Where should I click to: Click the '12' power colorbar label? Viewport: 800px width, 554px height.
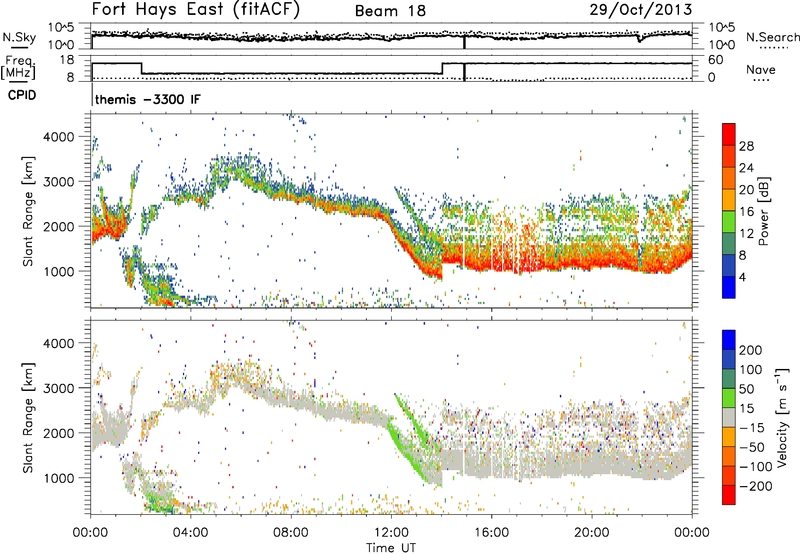click(746, 234)
